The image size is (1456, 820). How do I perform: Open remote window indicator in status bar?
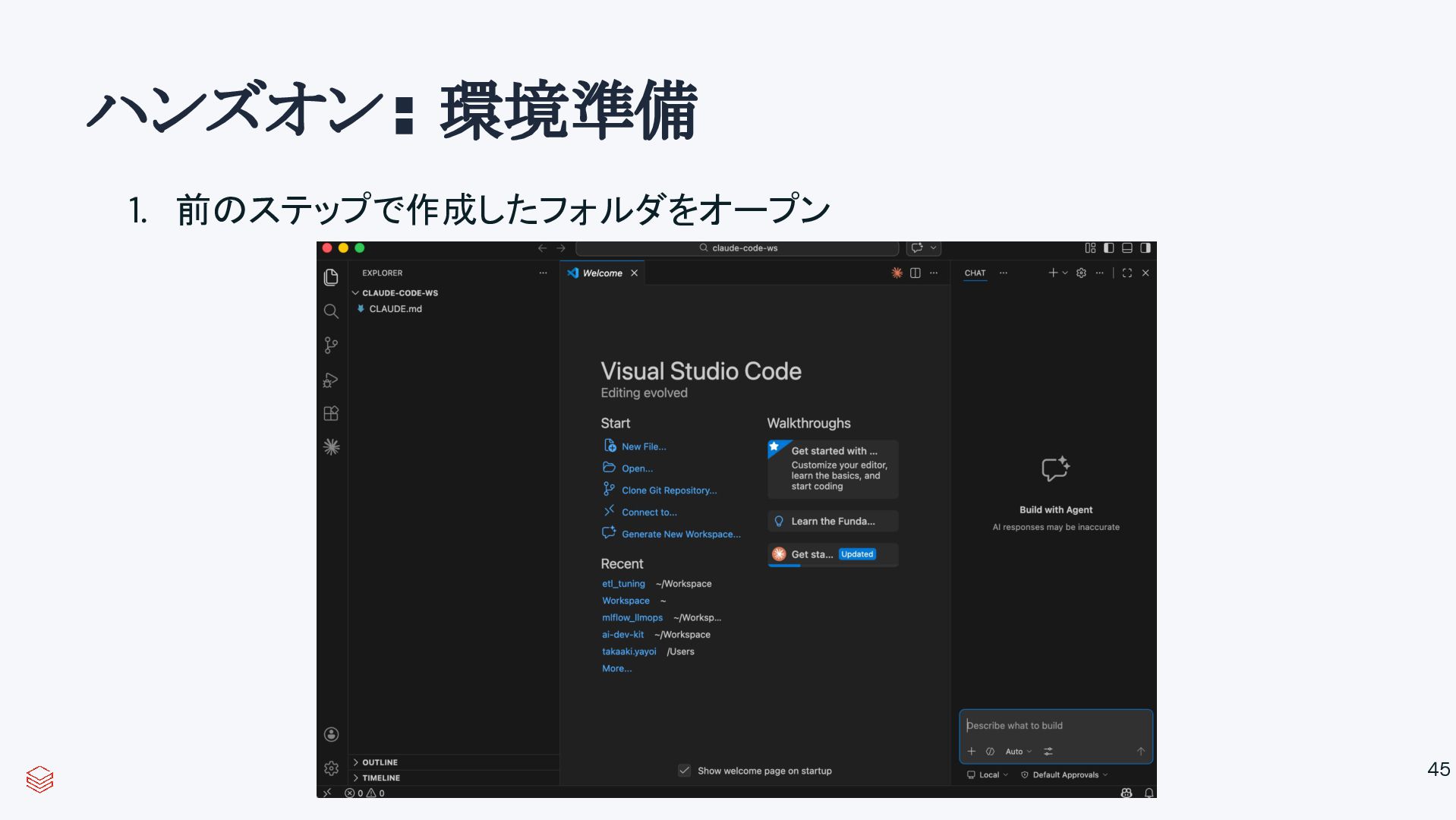coord(327,793)
